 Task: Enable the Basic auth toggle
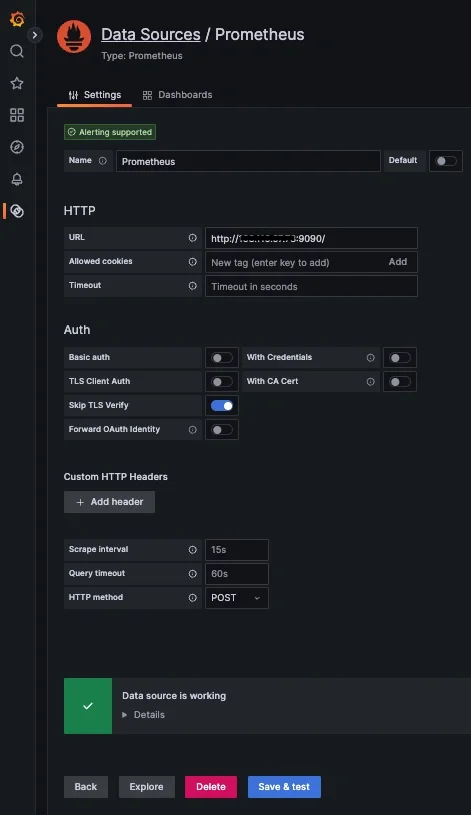(x=222, y=358)
